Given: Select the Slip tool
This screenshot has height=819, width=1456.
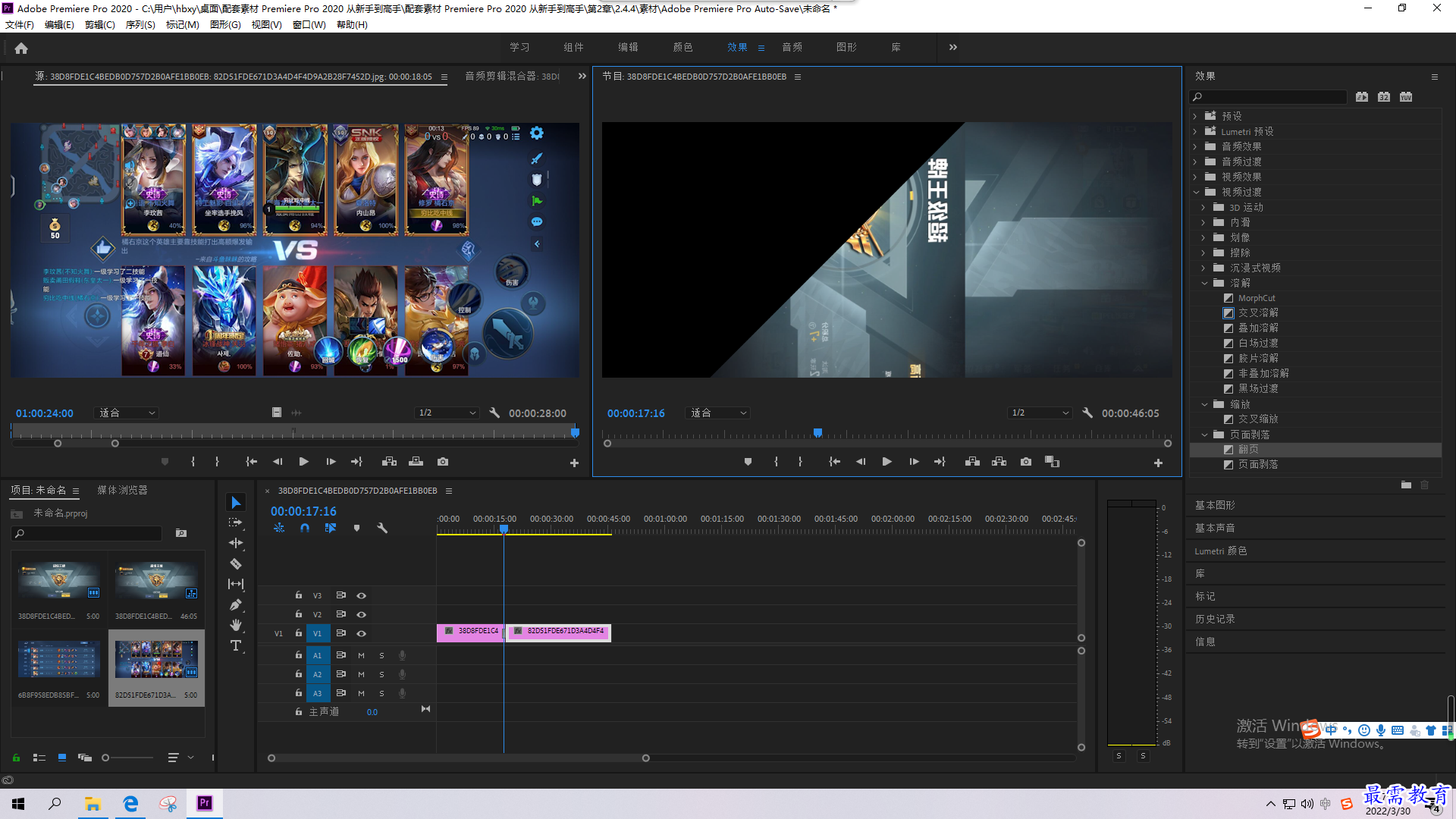Looking at the screenshot, I should click(x=236, y=584).
